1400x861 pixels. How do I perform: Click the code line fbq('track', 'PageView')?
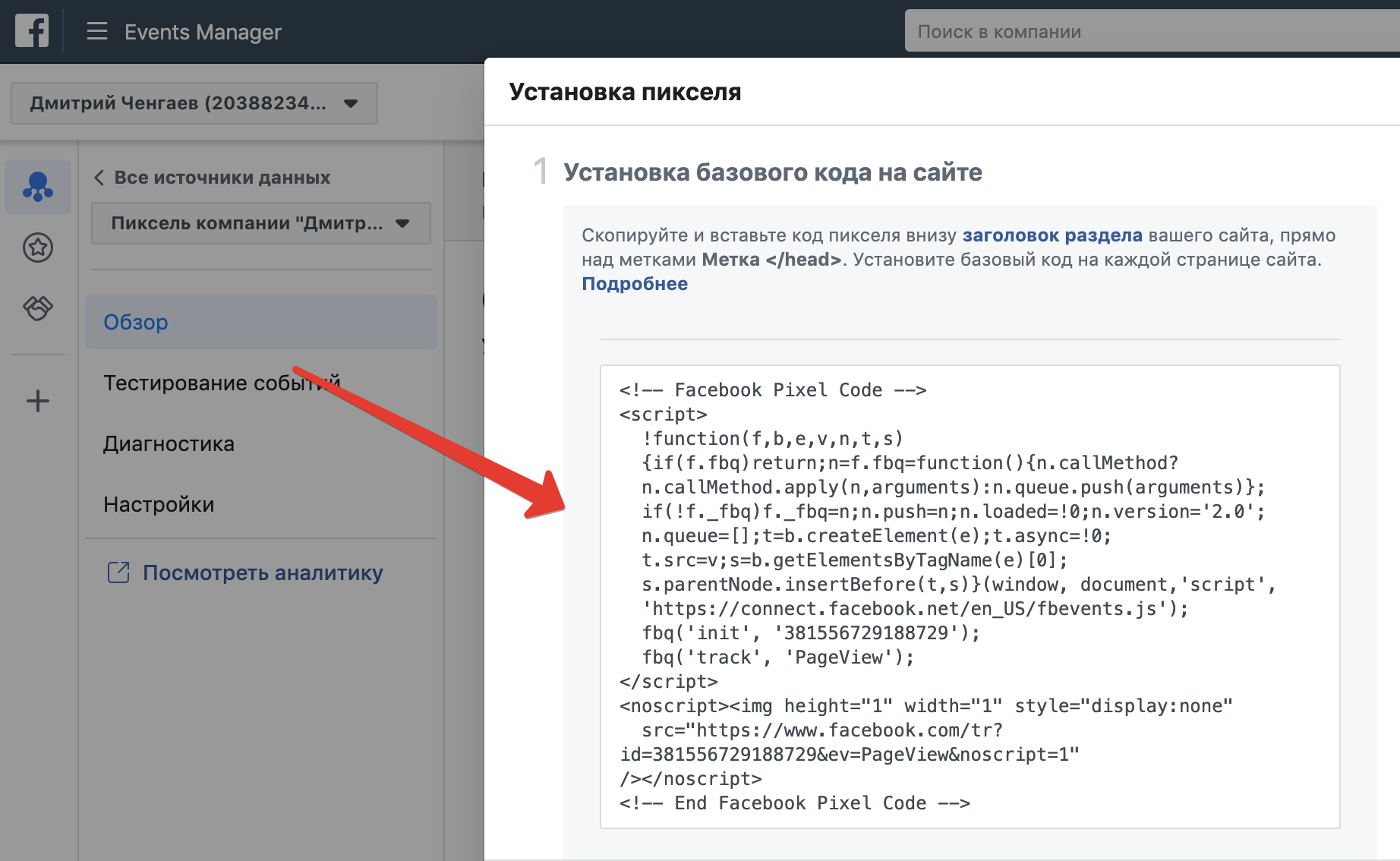coord(778,658)
